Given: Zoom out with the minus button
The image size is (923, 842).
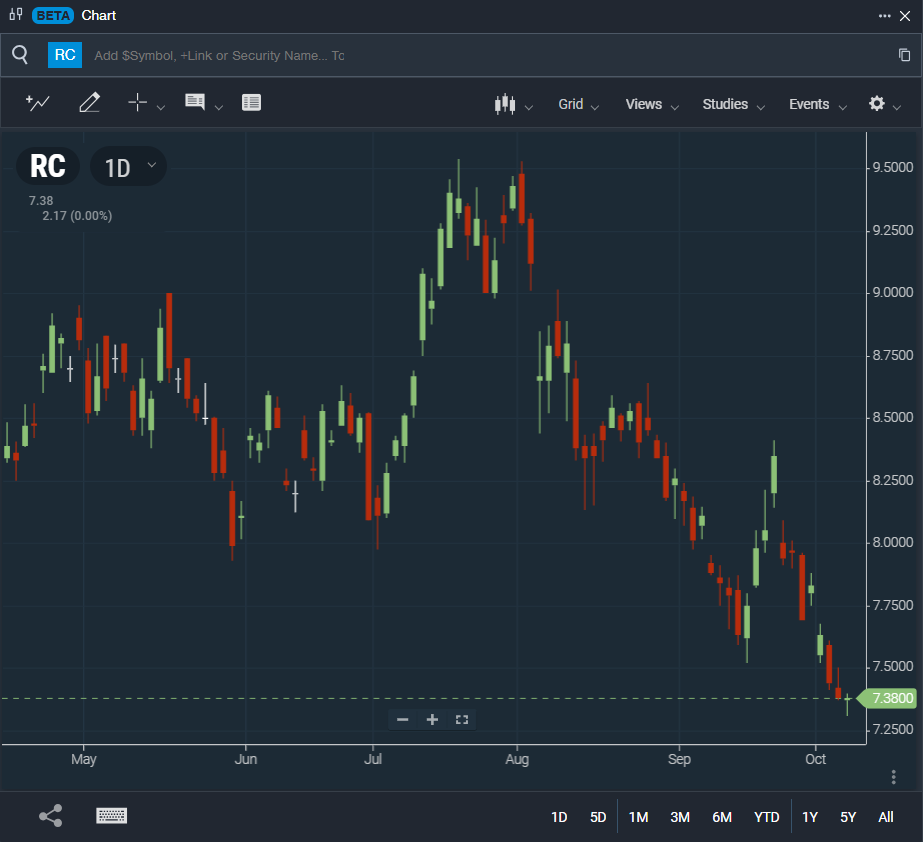Looking at the screenshot, I should pyautogui.click(x=403, y=719).
